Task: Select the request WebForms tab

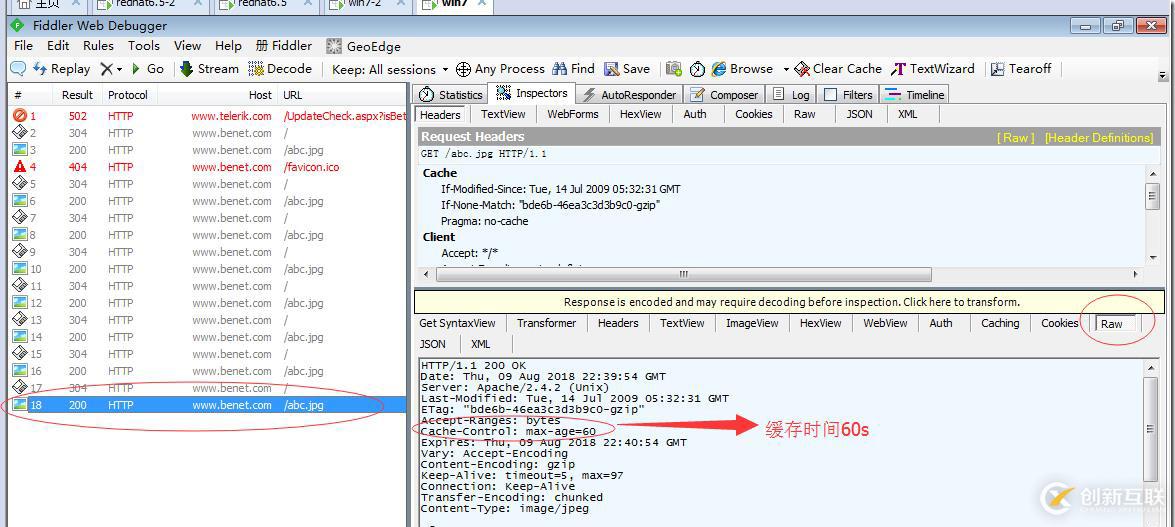Action: 573,114
